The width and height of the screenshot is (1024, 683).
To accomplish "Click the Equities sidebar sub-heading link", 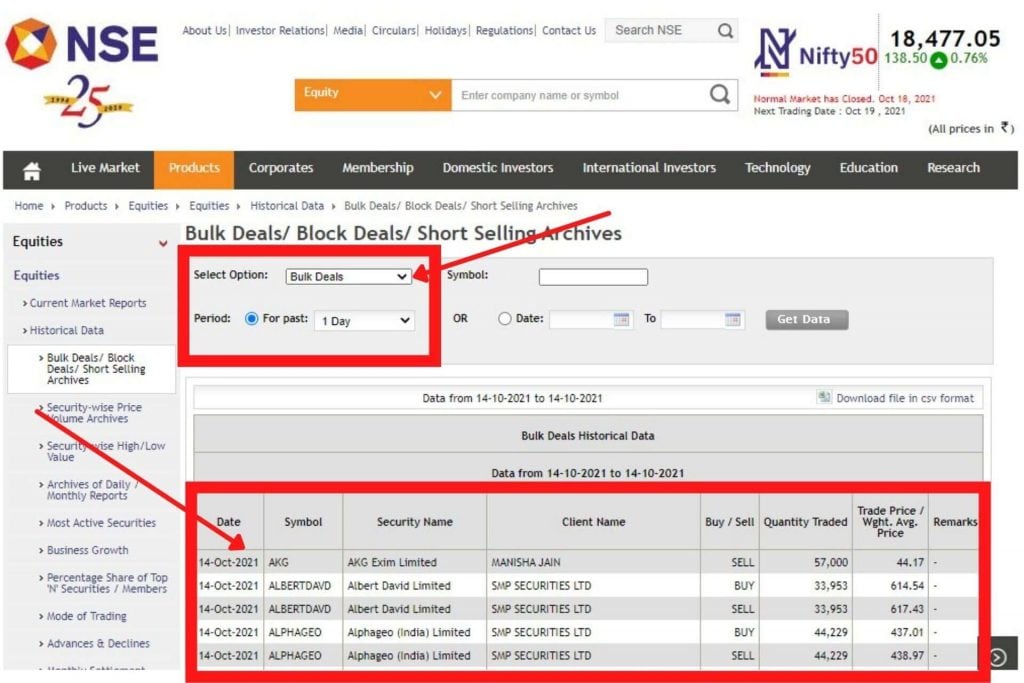I will [x=37, y=276].
